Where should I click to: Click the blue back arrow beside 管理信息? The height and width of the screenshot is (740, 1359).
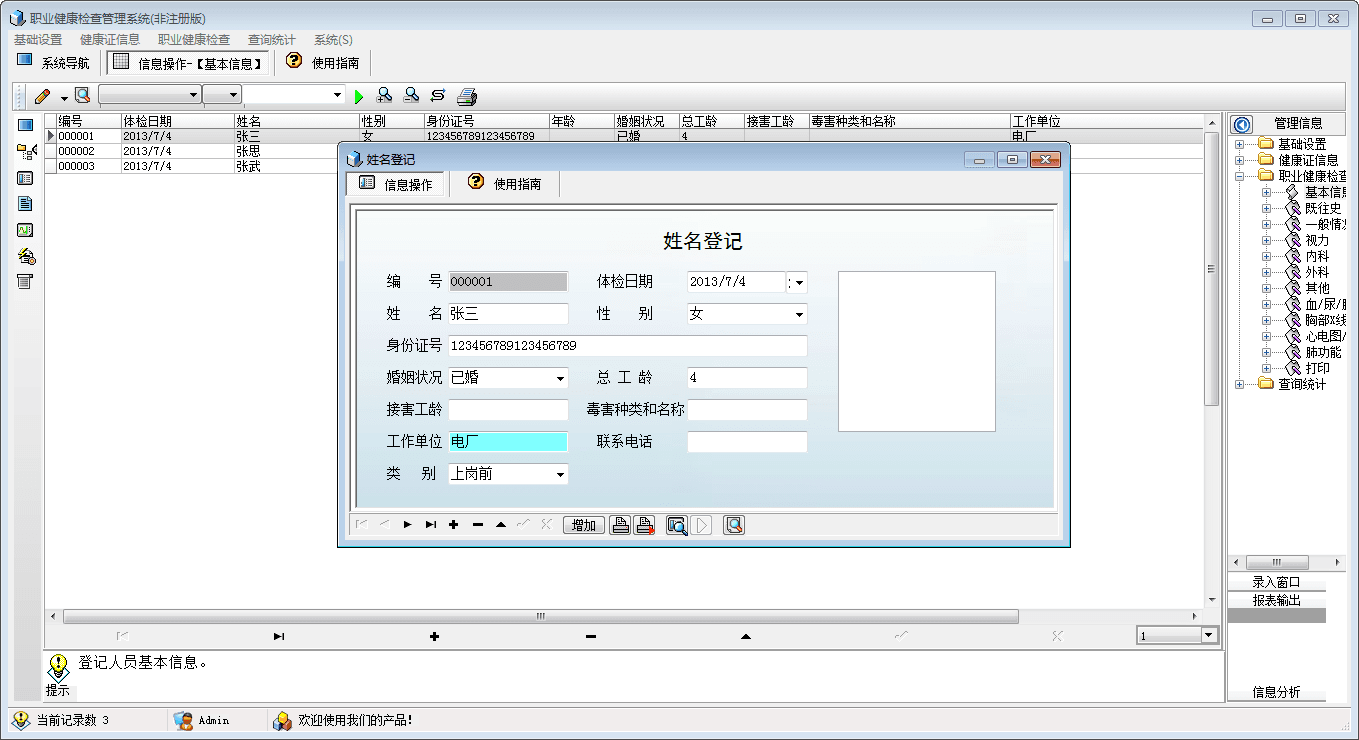tap(1242, 124)
